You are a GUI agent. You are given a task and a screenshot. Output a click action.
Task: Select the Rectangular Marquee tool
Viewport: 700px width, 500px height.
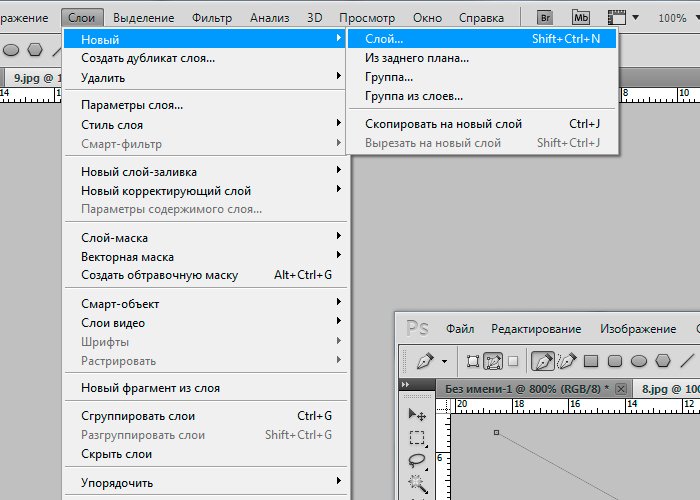(417, 437)
